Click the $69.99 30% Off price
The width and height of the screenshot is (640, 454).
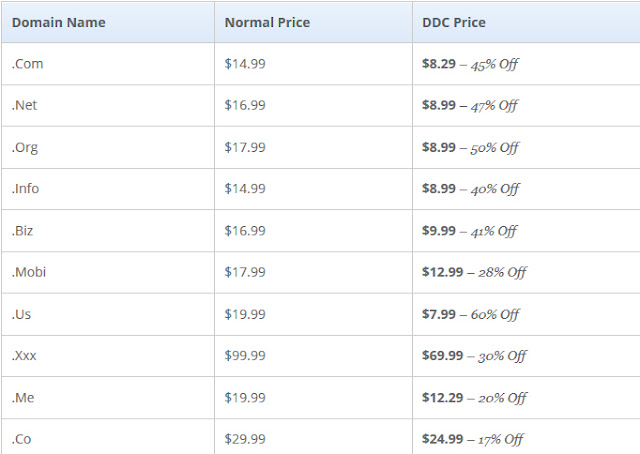coord(474,356)
